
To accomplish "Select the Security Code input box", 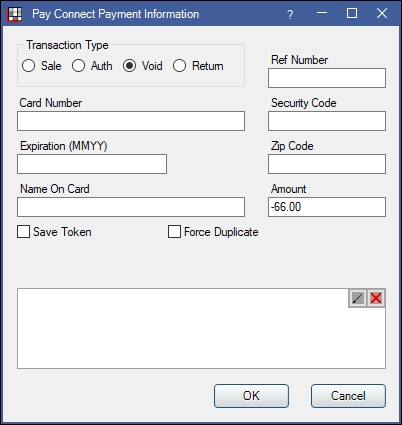I will click(327, 121).
